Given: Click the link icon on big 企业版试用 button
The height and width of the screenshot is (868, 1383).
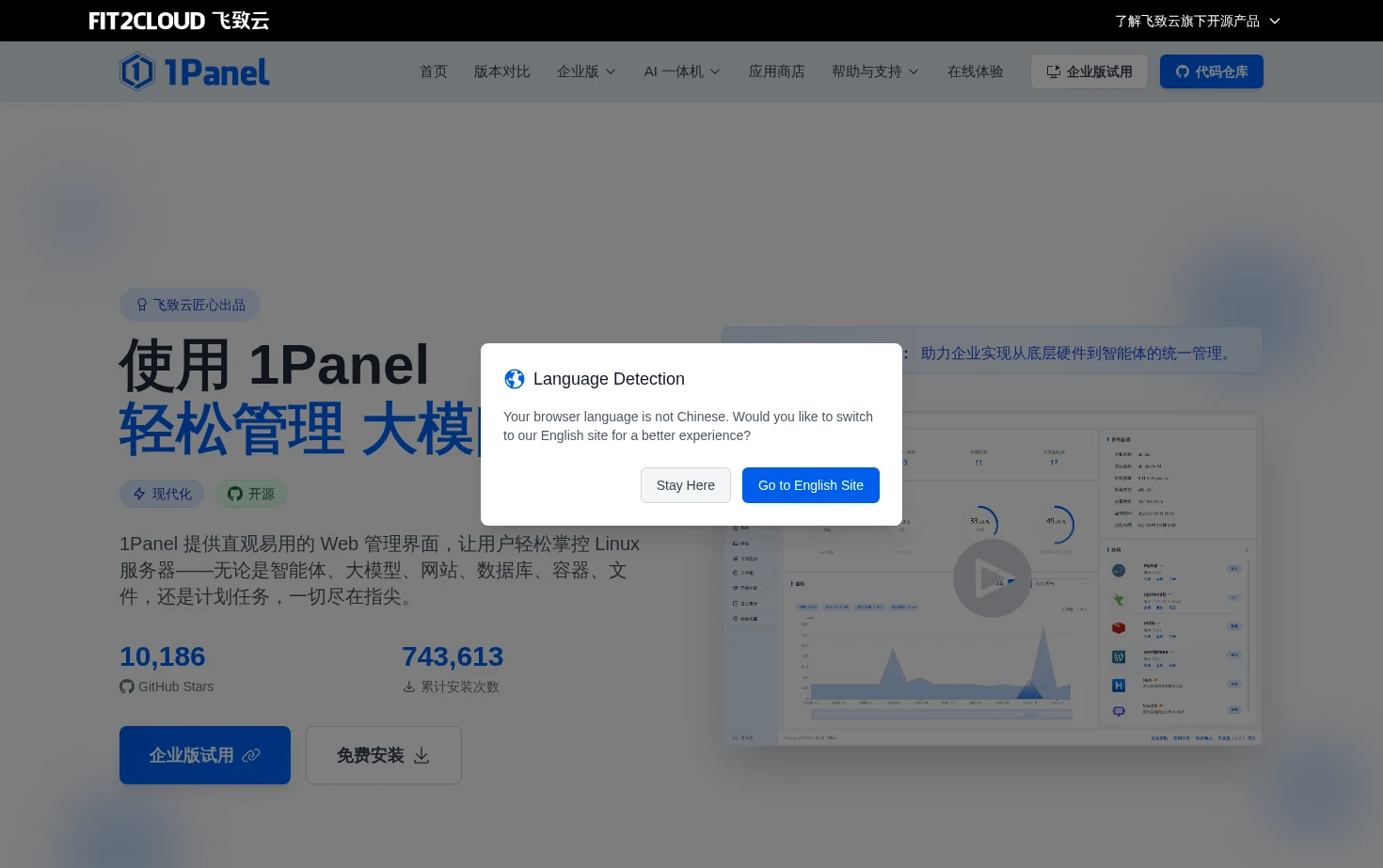Looking at the screenshot, I should (251, 755).
